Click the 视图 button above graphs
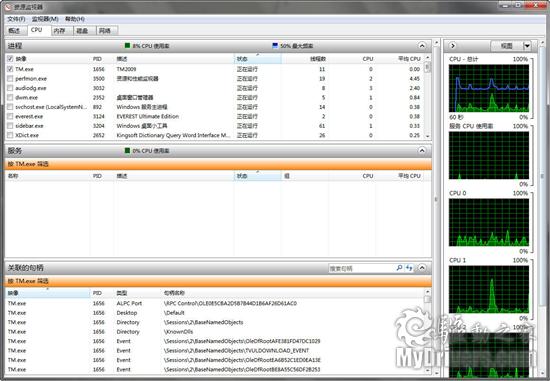The width and height of the screenshot is (550, 381). click(507, 46)
